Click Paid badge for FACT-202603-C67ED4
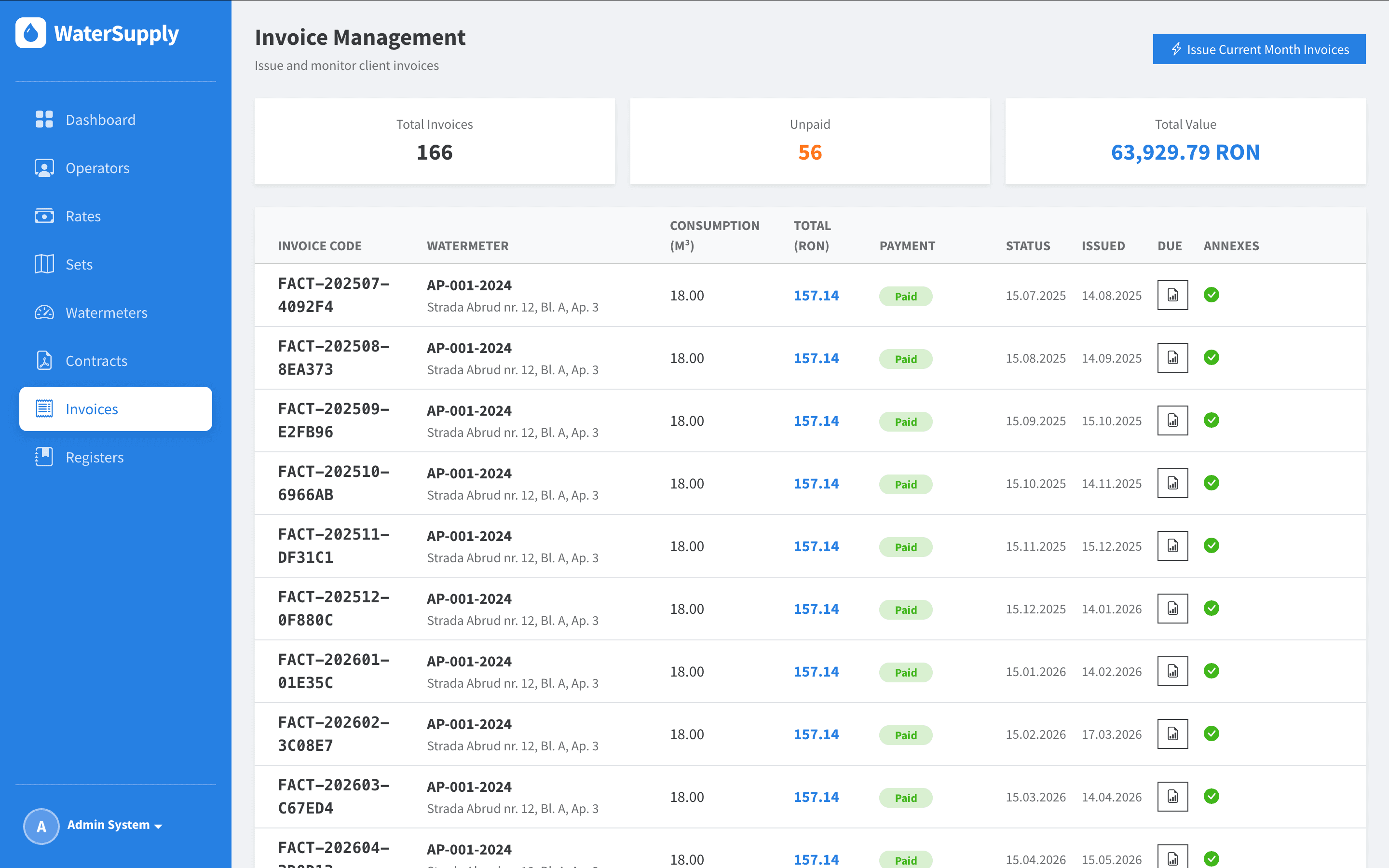Viewport: 1389px width, 868px height. (x=906, y=798)
